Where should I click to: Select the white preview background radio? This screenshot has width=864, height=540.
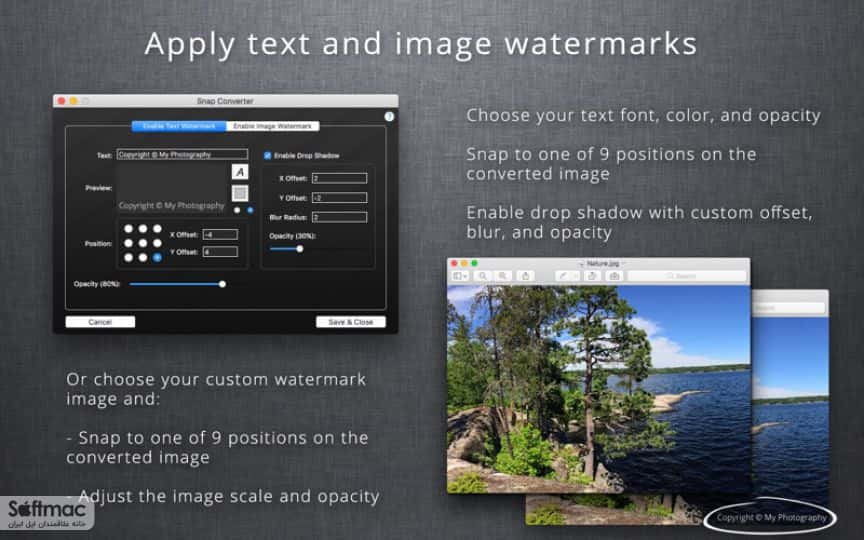click(x=237, y=210)
